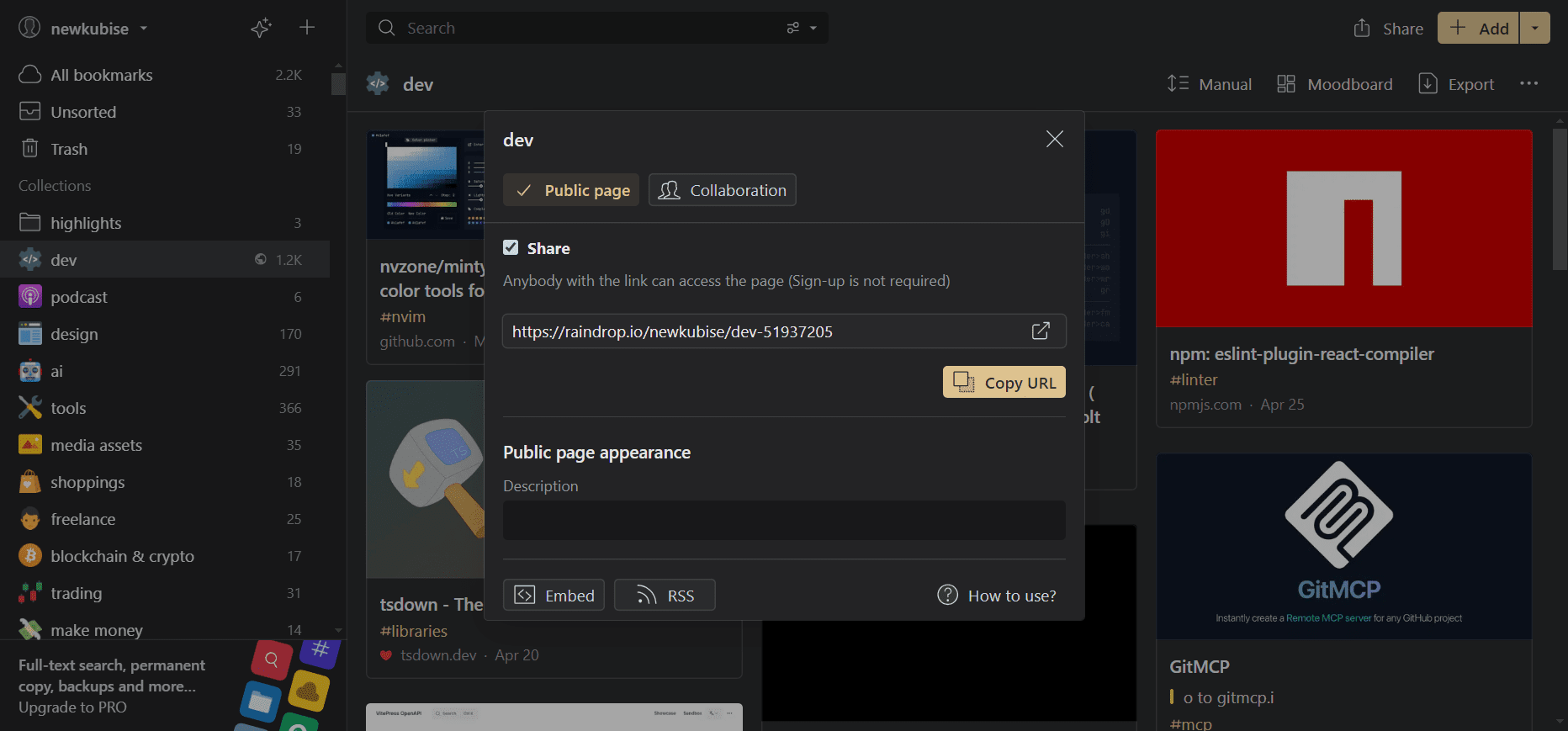This screenshot has width=1568, height=731.
Task: Click the make money collection icon
Action: pyautogui.click(x=30, y=629)
